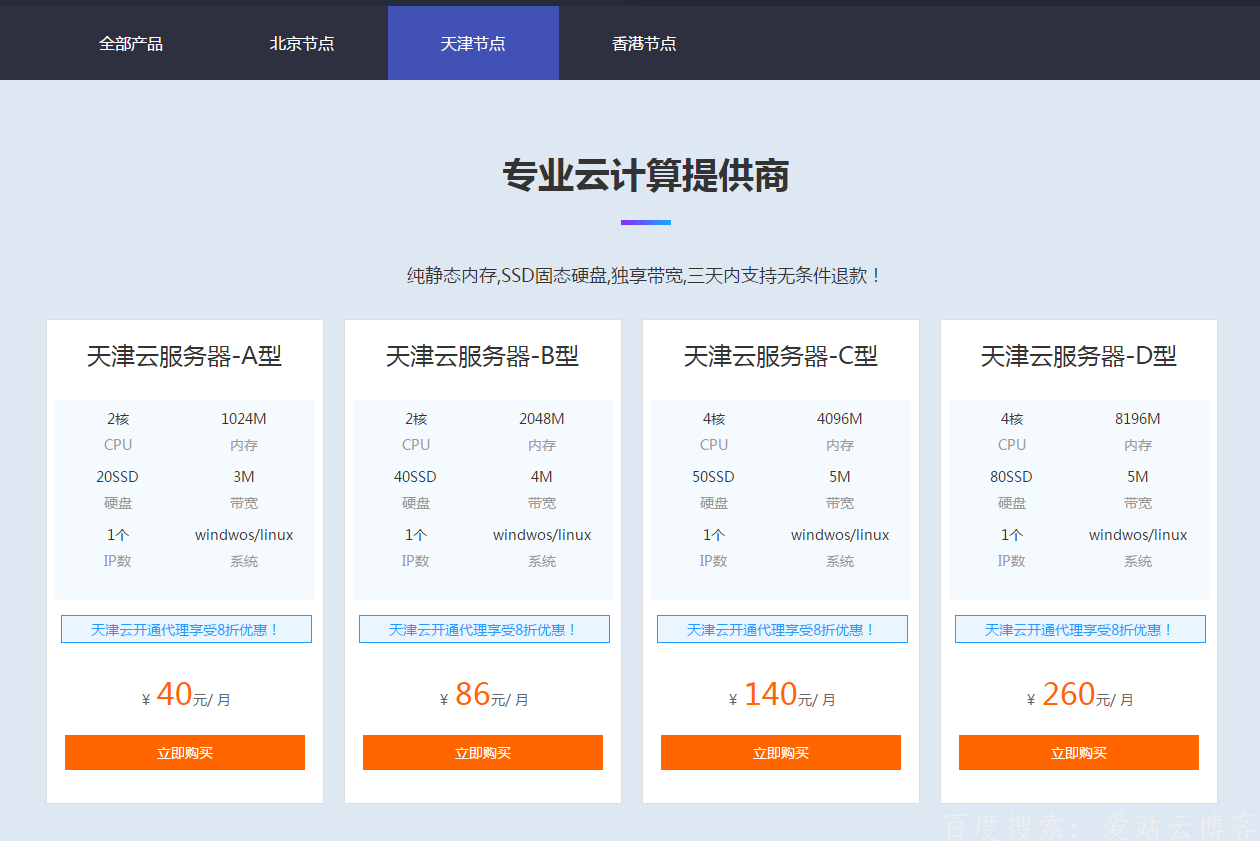Open the 8折优惠 promo in B型 card
Viewport: 1260px width, 841px height.
coord(484,629)
